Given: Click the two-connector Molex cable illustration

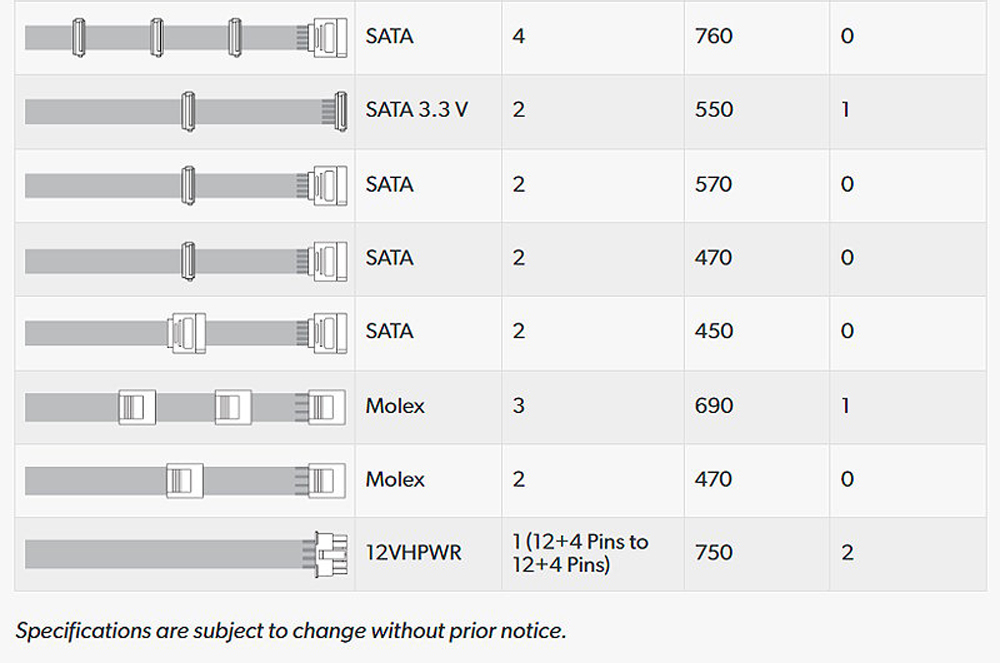Looking at the screenshot, I should tap(185, 480).
